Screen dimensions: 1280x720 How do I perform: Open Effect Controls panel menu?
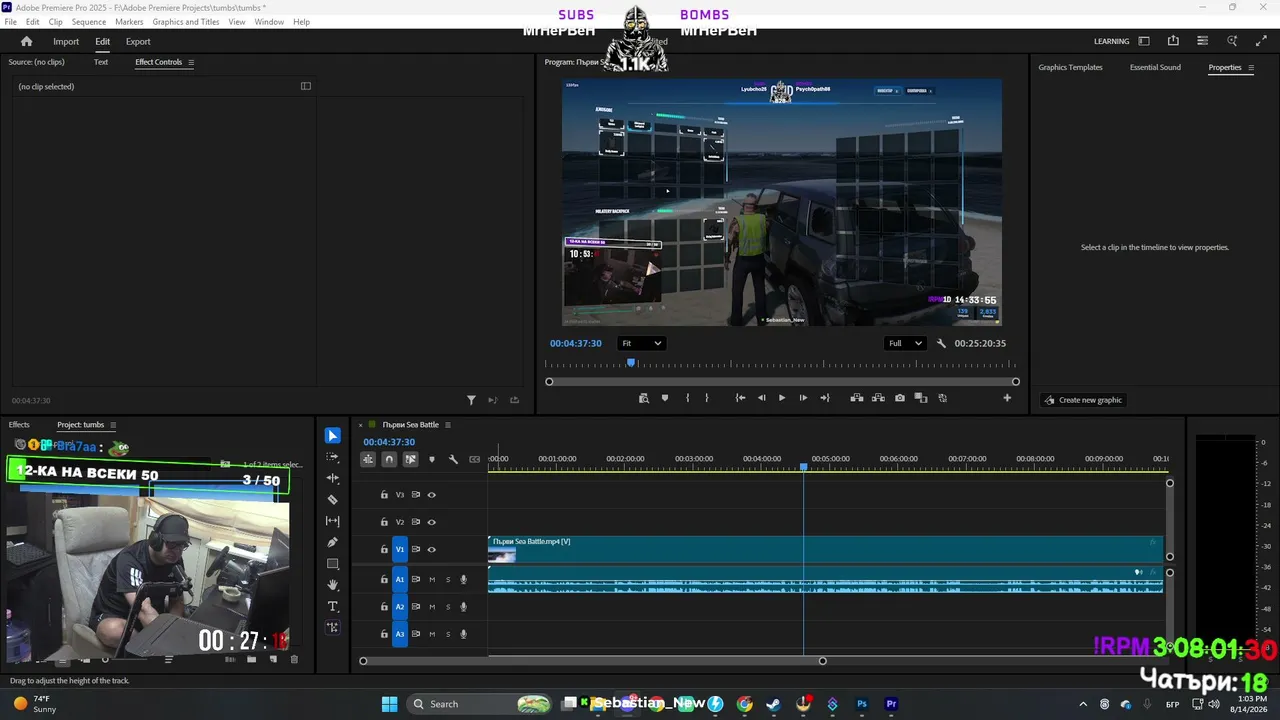[x=191, y=62]
